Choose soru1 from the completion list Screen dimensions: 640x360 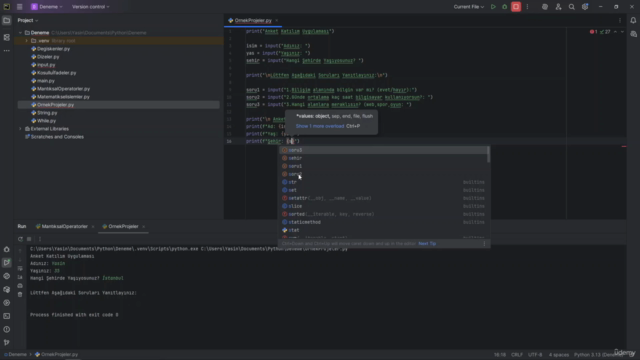(x=383, y=166)
